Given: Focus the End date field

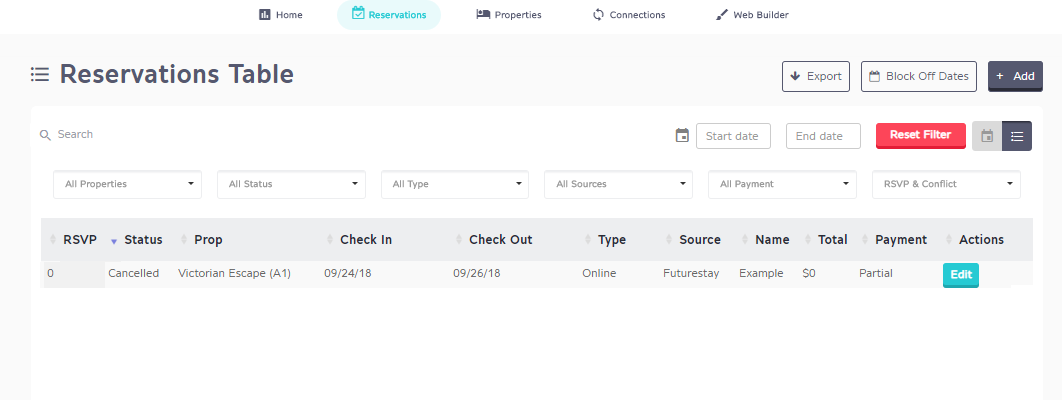Looking at the screenshot, I should coord(823,136).
